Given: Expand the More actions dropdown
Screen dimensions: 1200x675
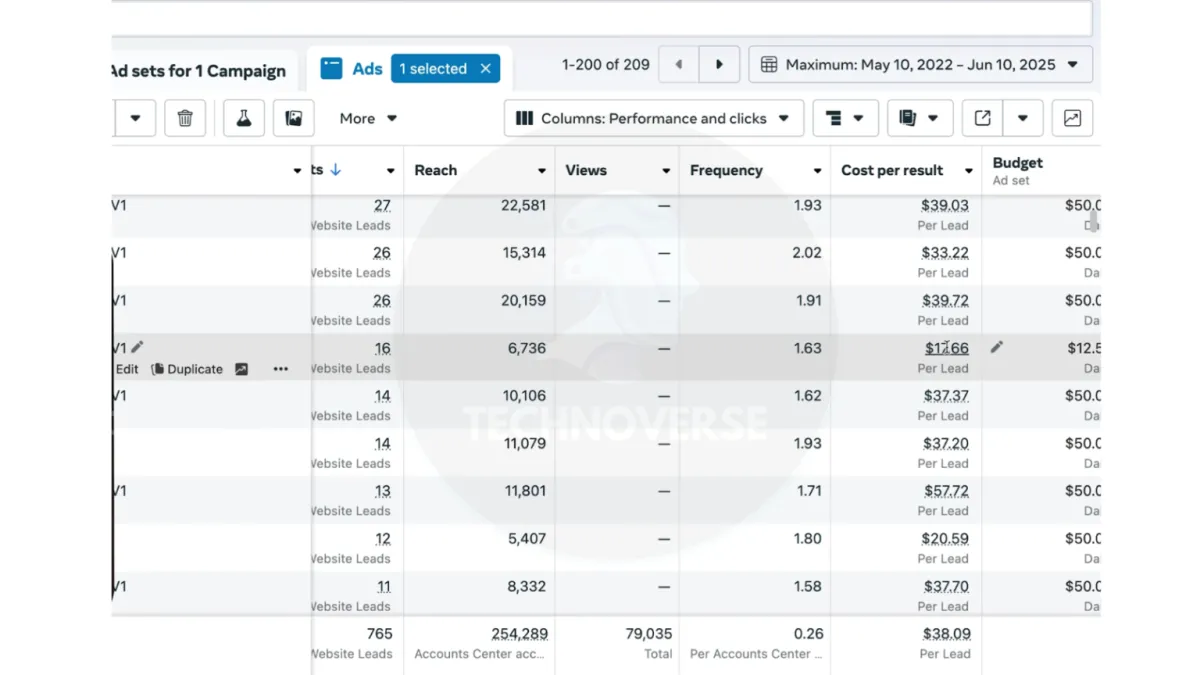Looking at the screenshot, I should (x=368, y=118).
